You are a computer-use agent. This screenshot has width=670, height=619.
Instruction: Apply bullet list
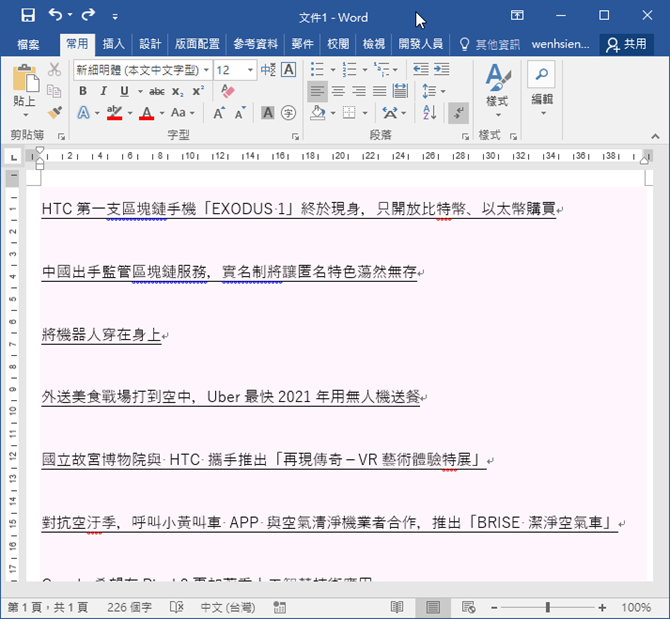[317, 69]
